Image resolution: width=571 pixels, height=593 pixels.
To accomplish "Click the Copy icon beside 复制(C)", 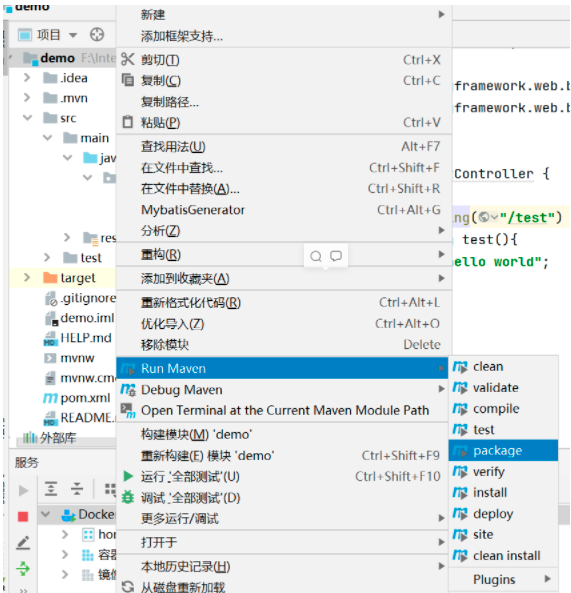I will (127, 80).
